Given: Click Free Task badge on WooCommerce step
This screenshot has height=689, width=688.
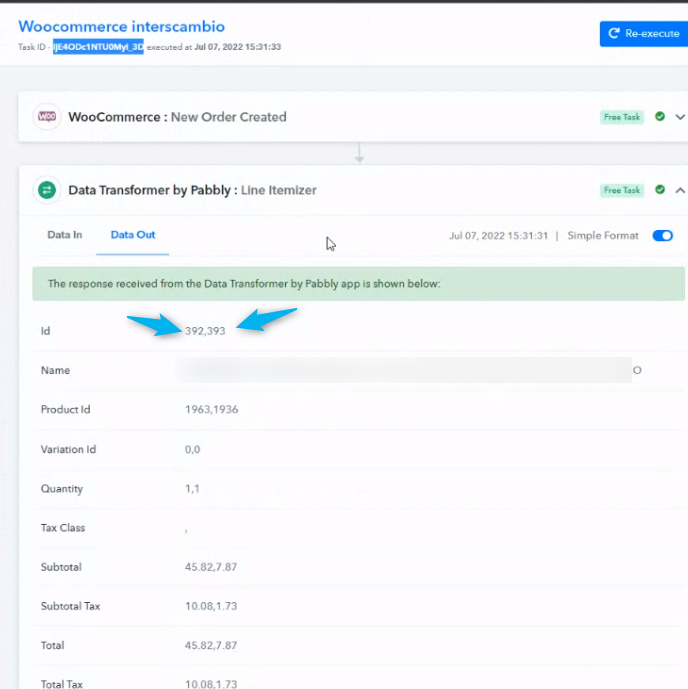Looking at the screenshot, I should pos(622,117).
